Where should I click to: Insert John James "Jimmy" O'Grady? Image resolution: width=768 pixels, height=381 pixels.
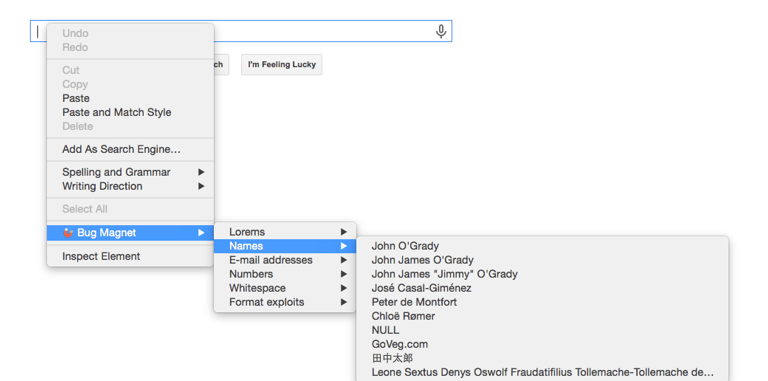[x=542, y=274]
